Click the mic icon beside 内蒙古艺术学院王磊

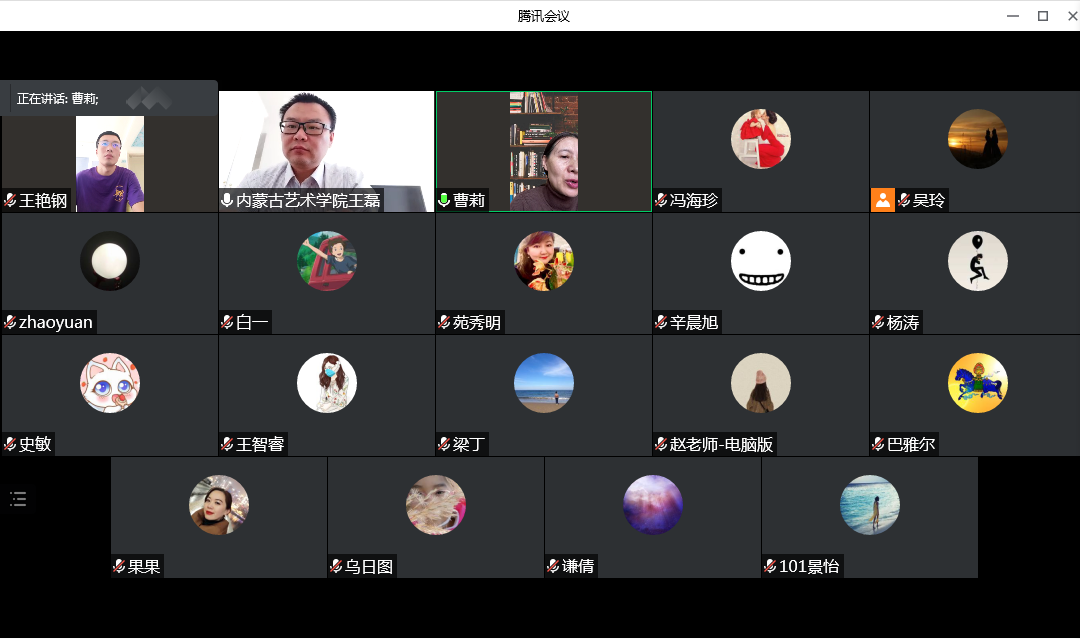tap(225, 200)
